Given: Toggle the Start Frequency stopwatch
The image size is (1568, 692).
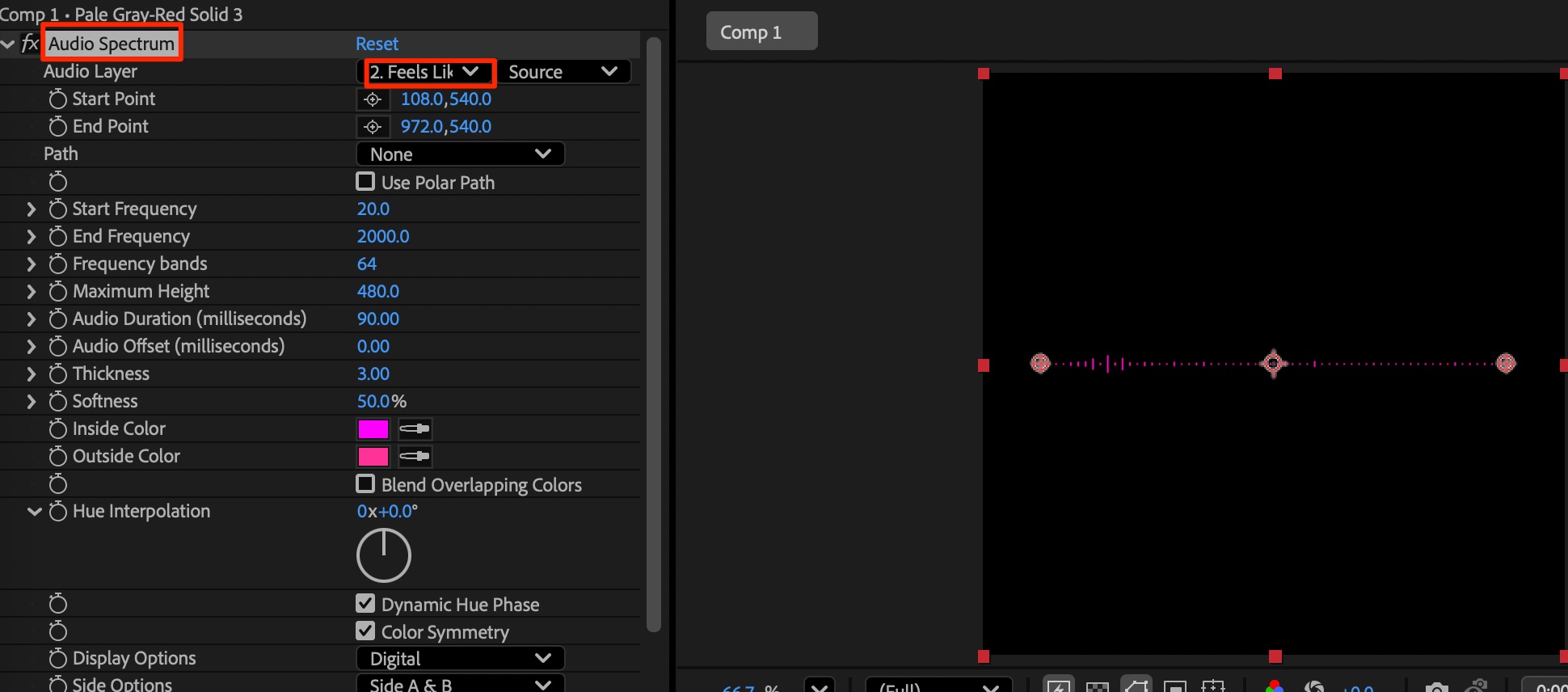Looking at the screenshot, I should [x=57, y=209].
